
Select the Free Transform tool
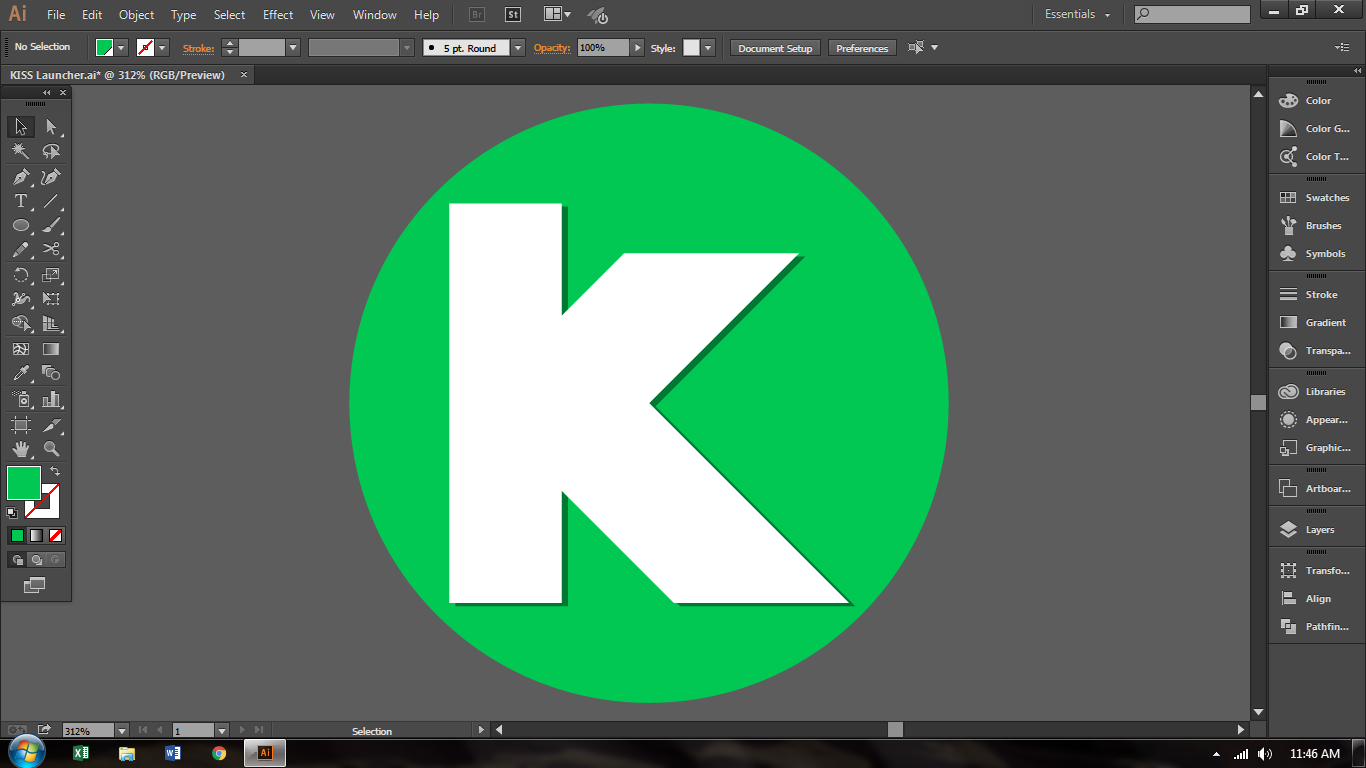[x=51, y=299]
